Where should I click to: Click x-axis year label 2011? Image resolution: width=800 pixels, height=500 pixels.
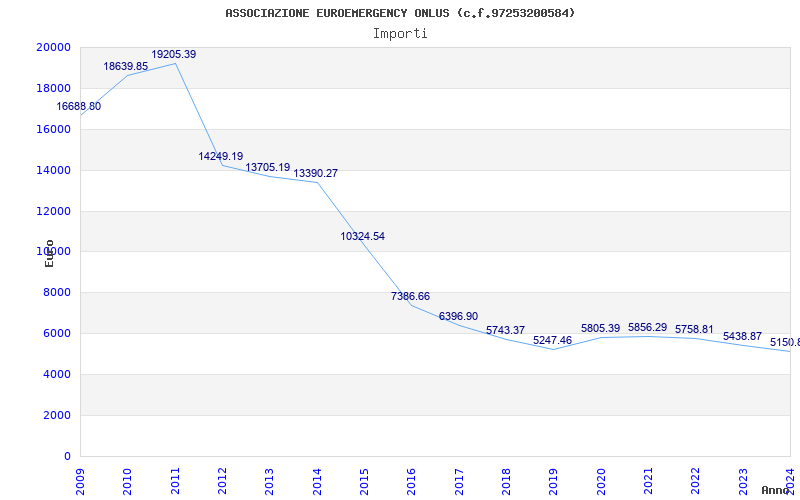[x=175, y=480]
